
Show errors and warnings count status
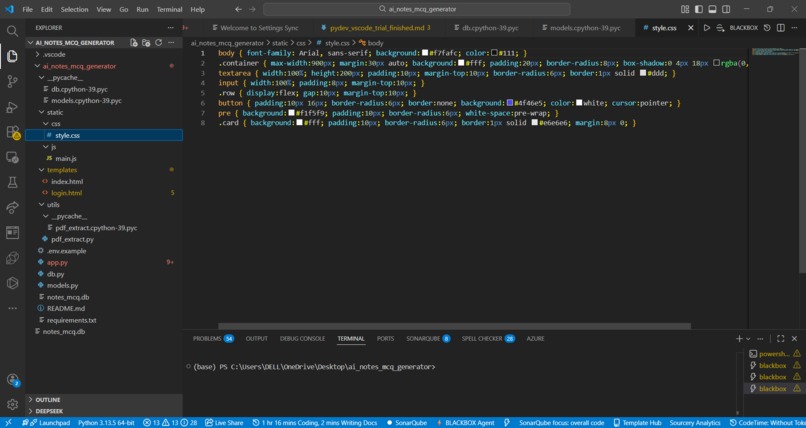170,423
